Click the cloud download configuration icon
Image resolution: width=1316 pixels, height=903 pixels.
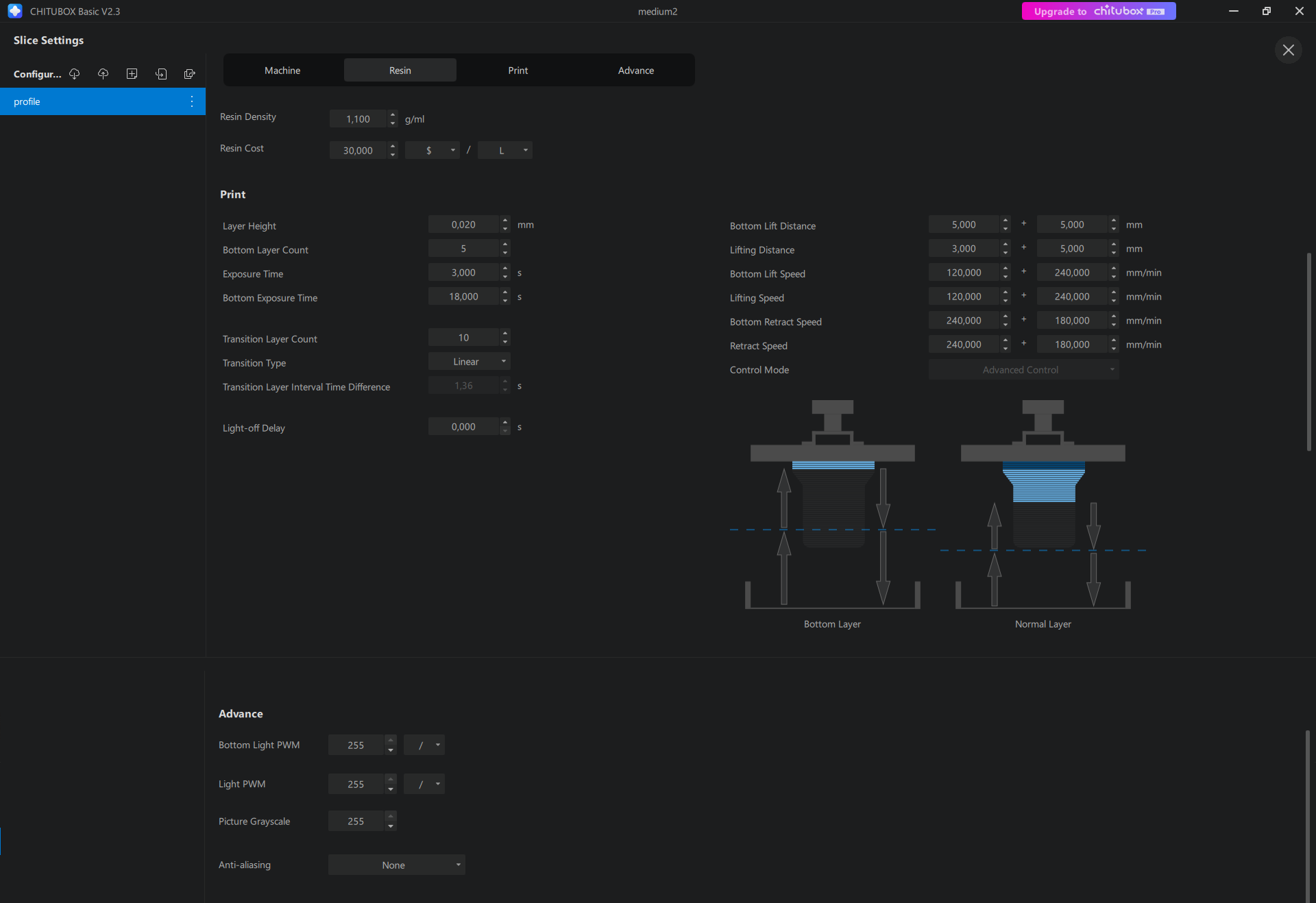click(75, 74)
